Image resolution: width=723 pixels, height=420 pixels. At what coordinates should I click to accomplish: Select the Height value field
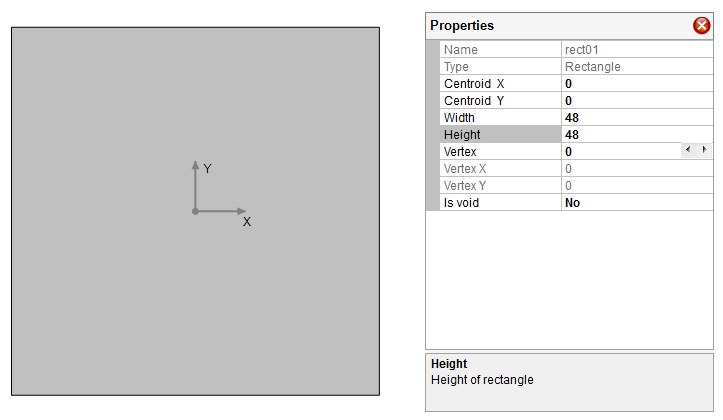pos(637,135)
